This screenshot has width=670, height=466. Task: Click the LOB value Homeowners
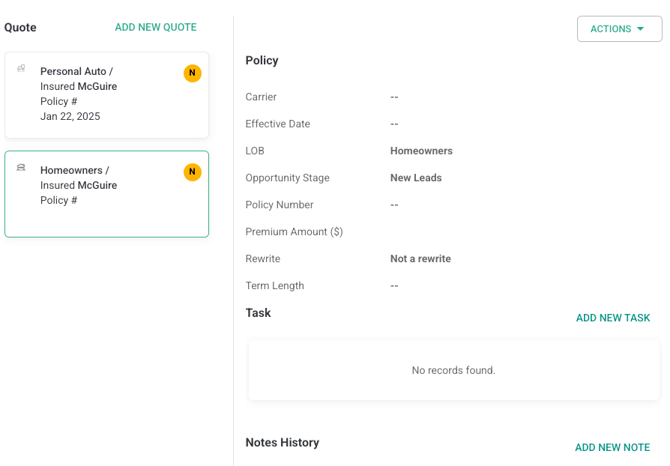point(421,151)
